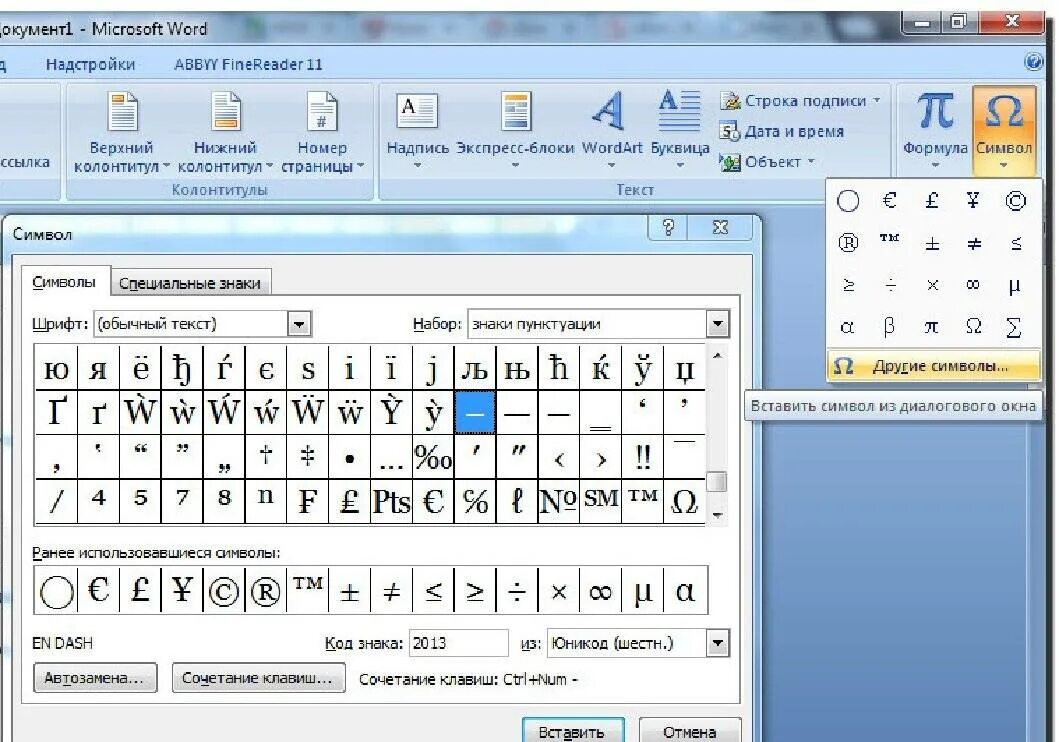Switch to the Символы tab

pyautogui.click(x=64, y=282)
